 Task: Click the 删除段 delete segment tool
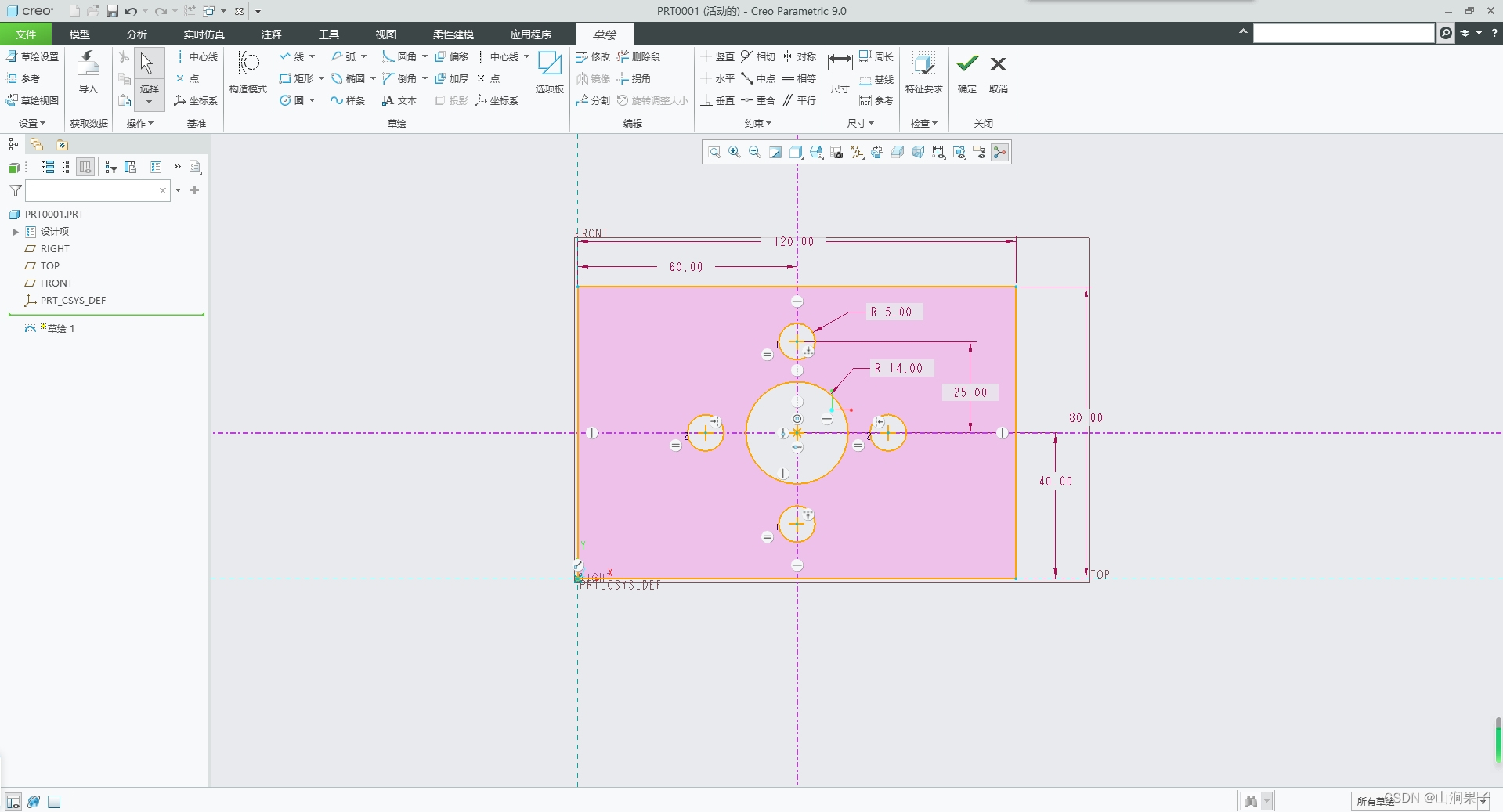[638, 56]
